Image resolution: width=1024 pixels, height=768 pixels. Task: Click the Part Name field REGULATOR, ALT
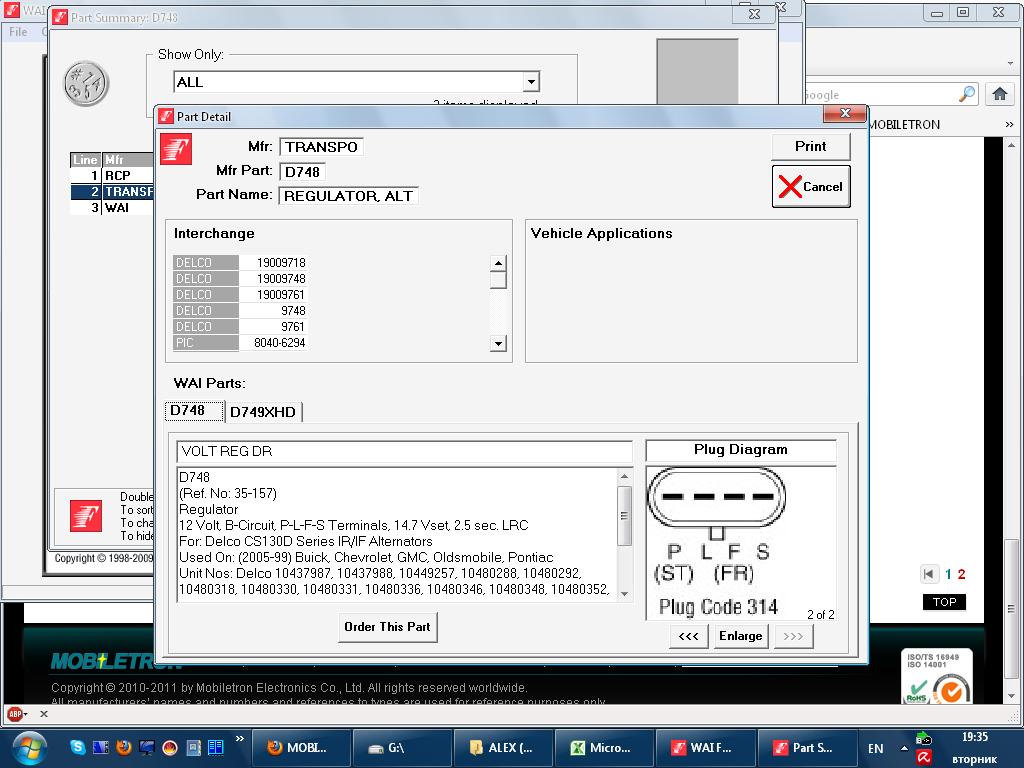pyautogui.click(x=348, y=196)
